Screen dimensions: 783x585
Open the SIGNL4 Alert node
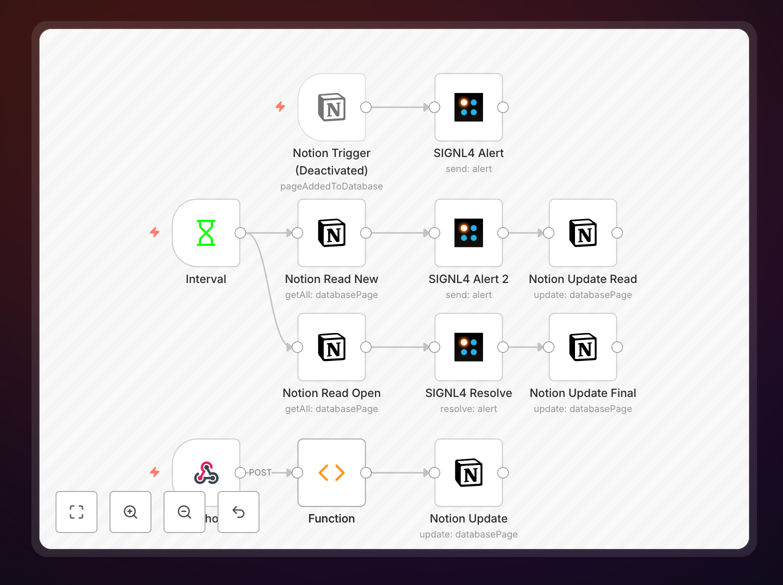(x=468, y=107)
